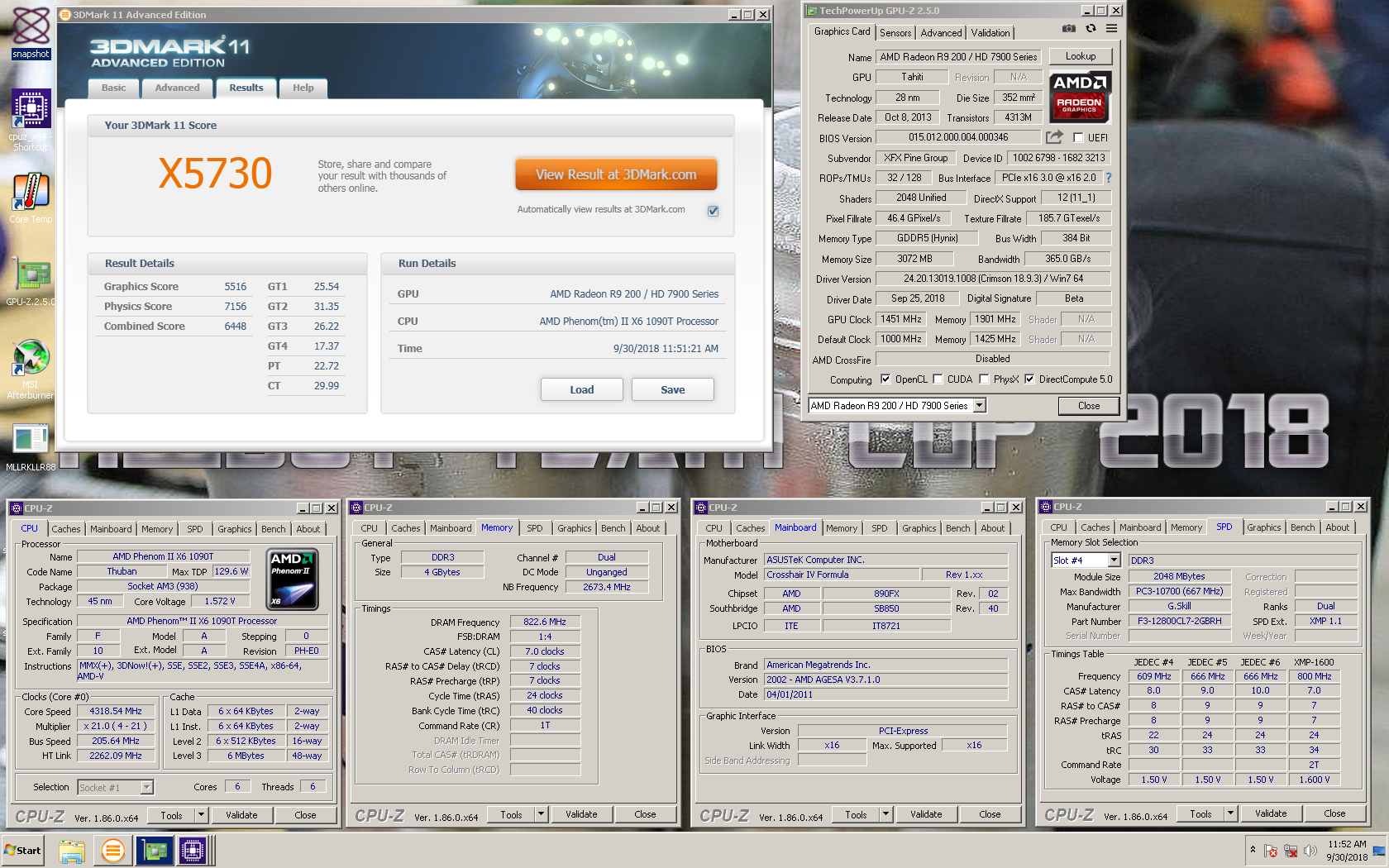Click X5730 score text
Screen dimensions: 1389x868
[215, 174]
